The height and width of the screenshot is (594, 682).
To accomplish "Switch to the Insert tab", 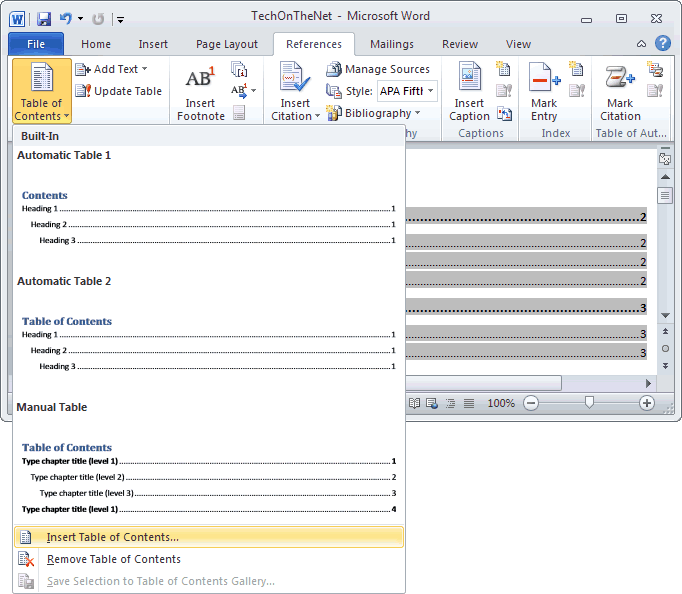I will pyautogui.click(x=153, y=44).
